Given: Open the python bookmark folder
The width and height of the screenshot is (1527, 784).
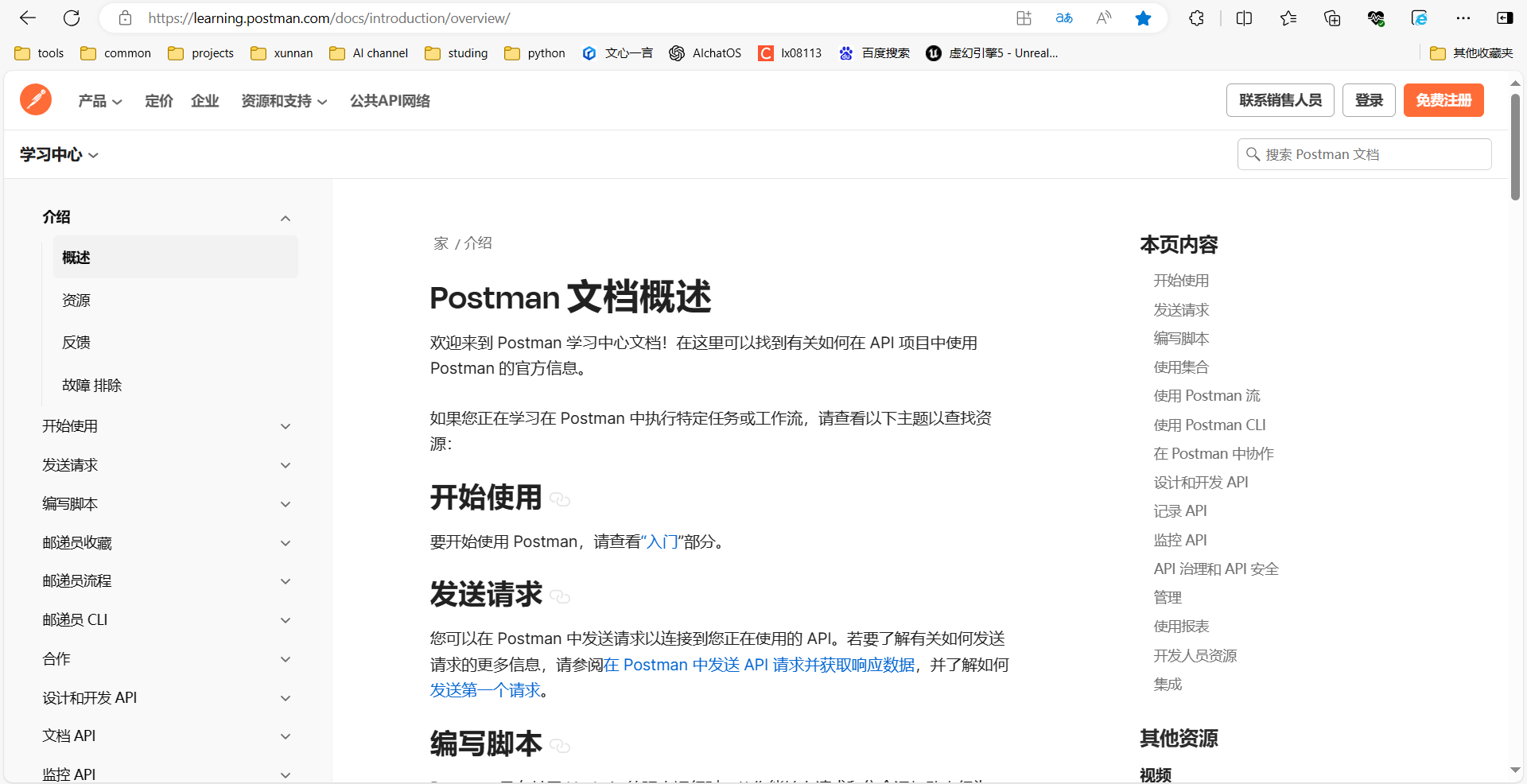Looking at the screenshot, I should (534, 53).
